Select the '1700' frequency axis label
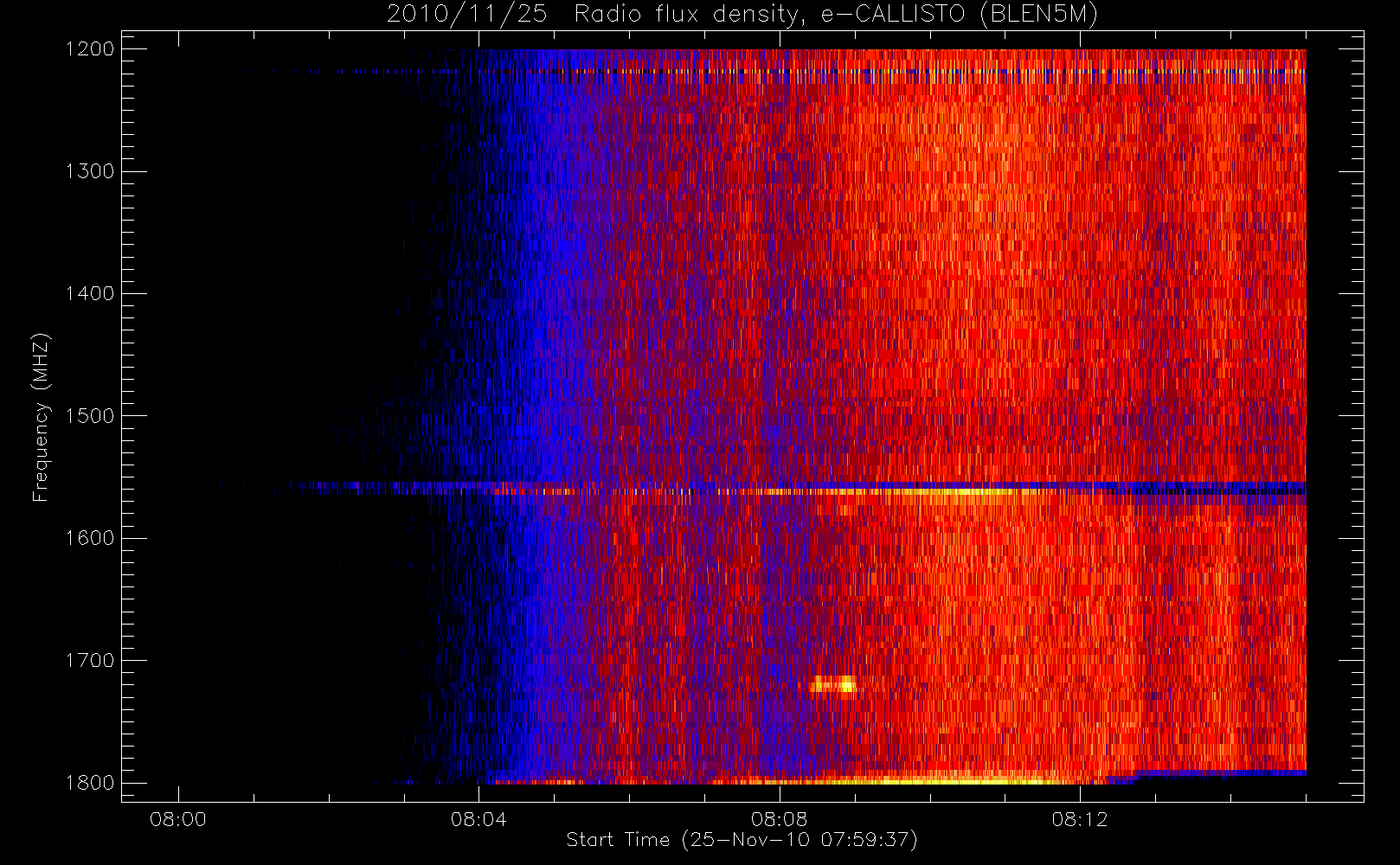 tap(90, 660)
